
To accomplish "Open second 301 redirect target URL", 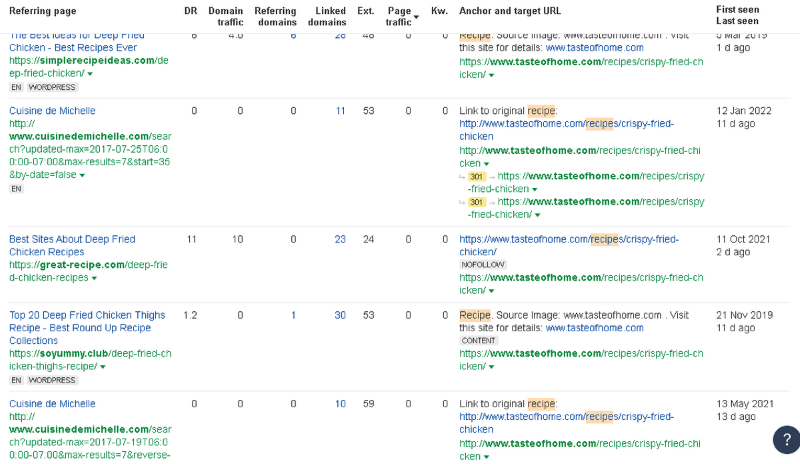I will pos(586,208).
